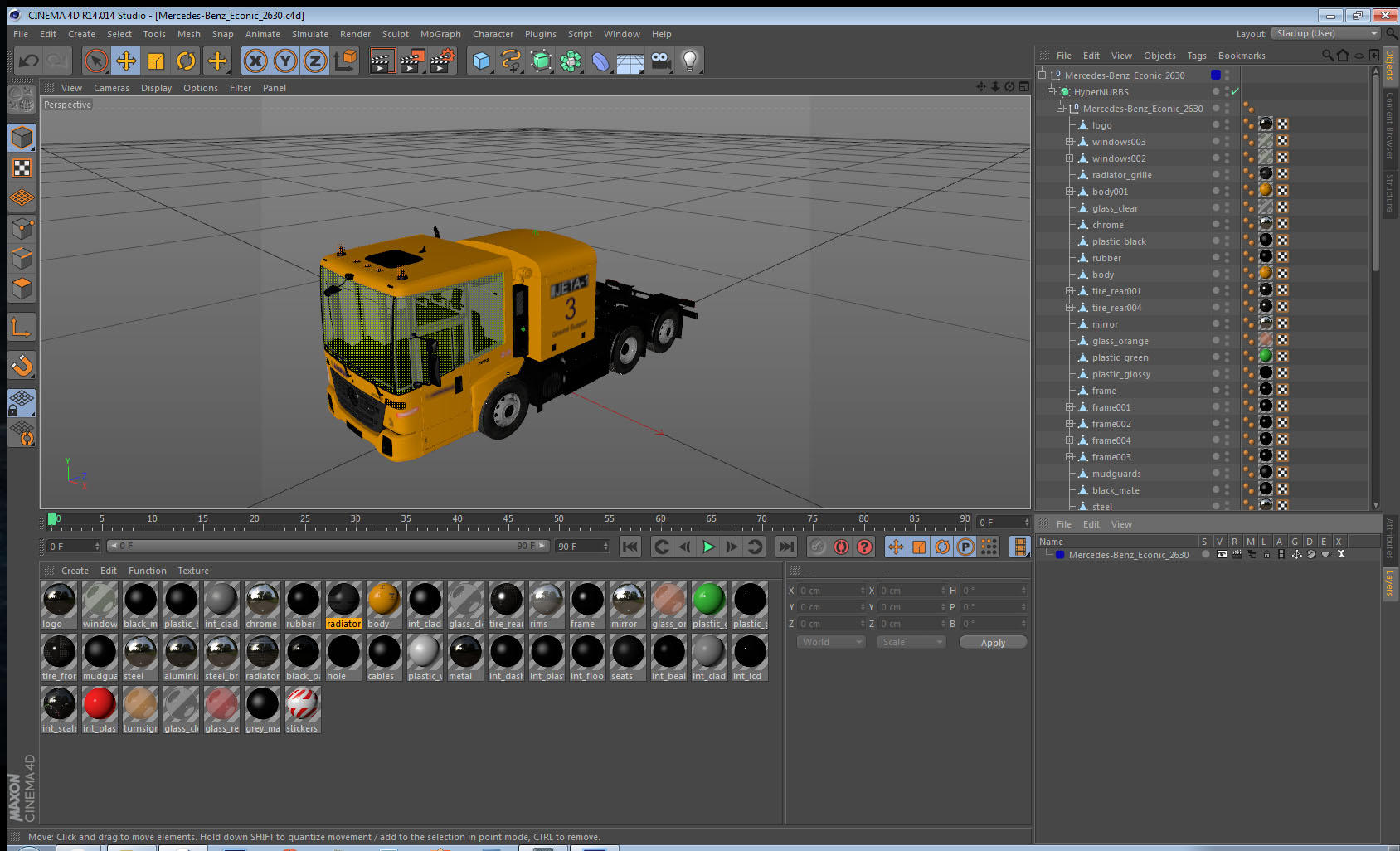
Task: Open the Mesh menu
Action: pos(188,34)
